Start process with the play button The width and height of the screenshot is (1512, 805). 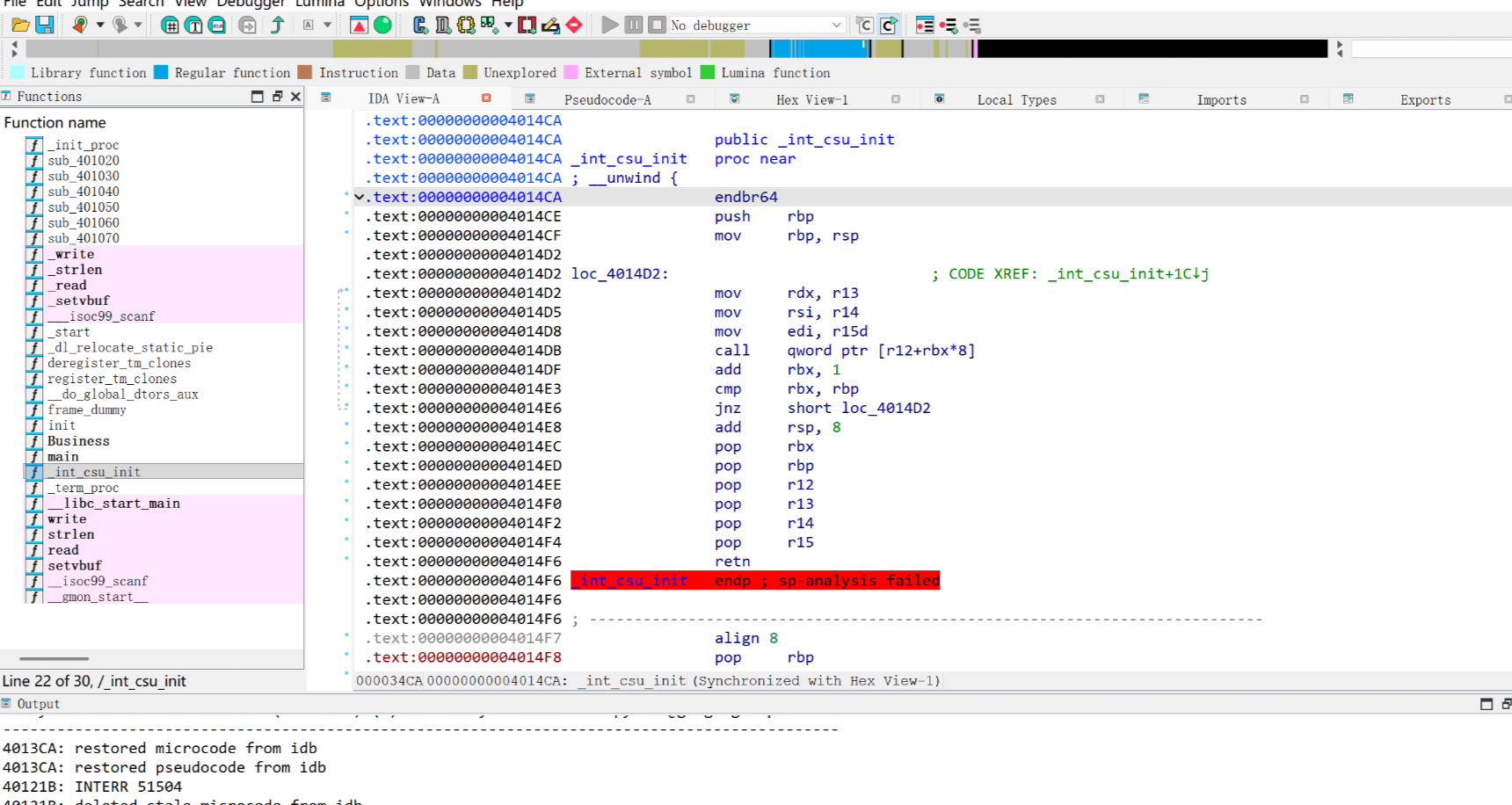pyautogui.click(x=609, y=25)
